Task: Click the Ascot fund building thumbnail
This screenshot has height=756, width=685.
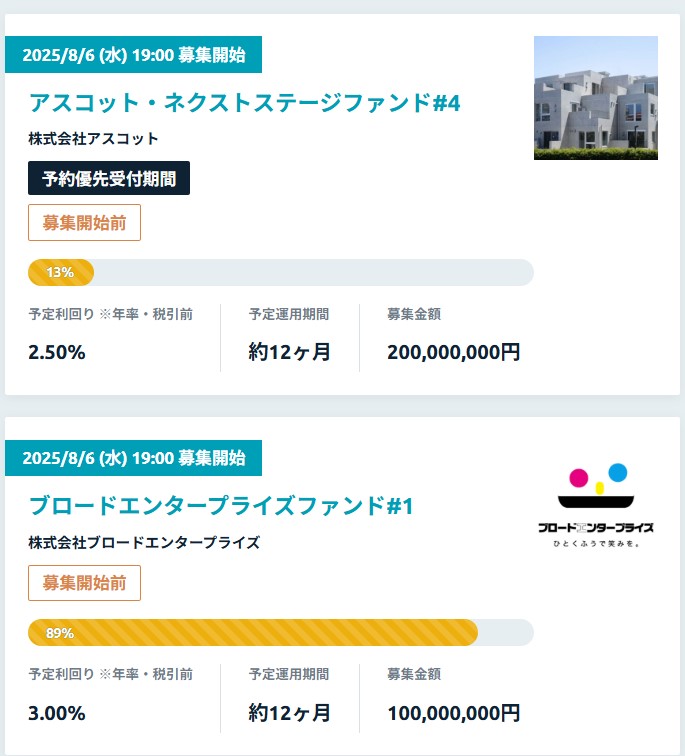Action: tap(595, 98)
